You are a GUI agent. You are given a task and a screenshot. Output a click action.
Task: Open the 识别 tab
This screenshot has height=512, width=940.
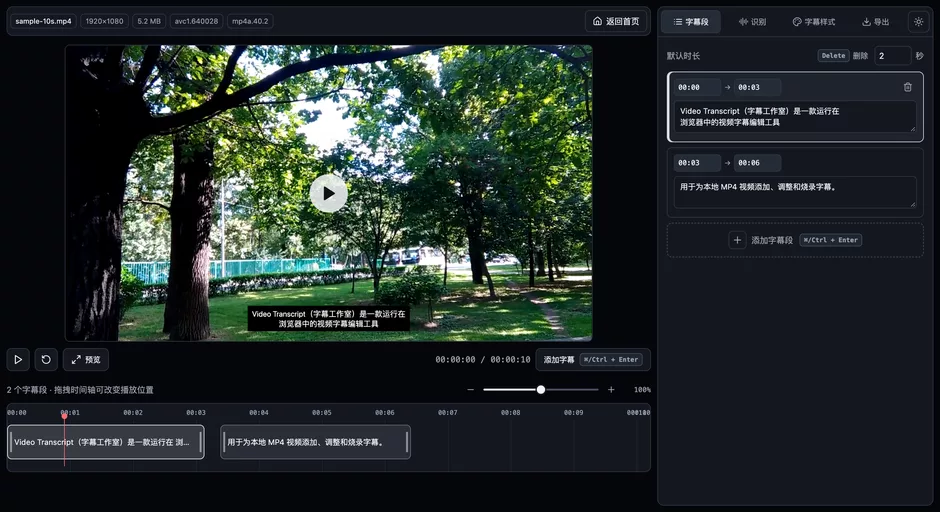click(x=752, y=22)
